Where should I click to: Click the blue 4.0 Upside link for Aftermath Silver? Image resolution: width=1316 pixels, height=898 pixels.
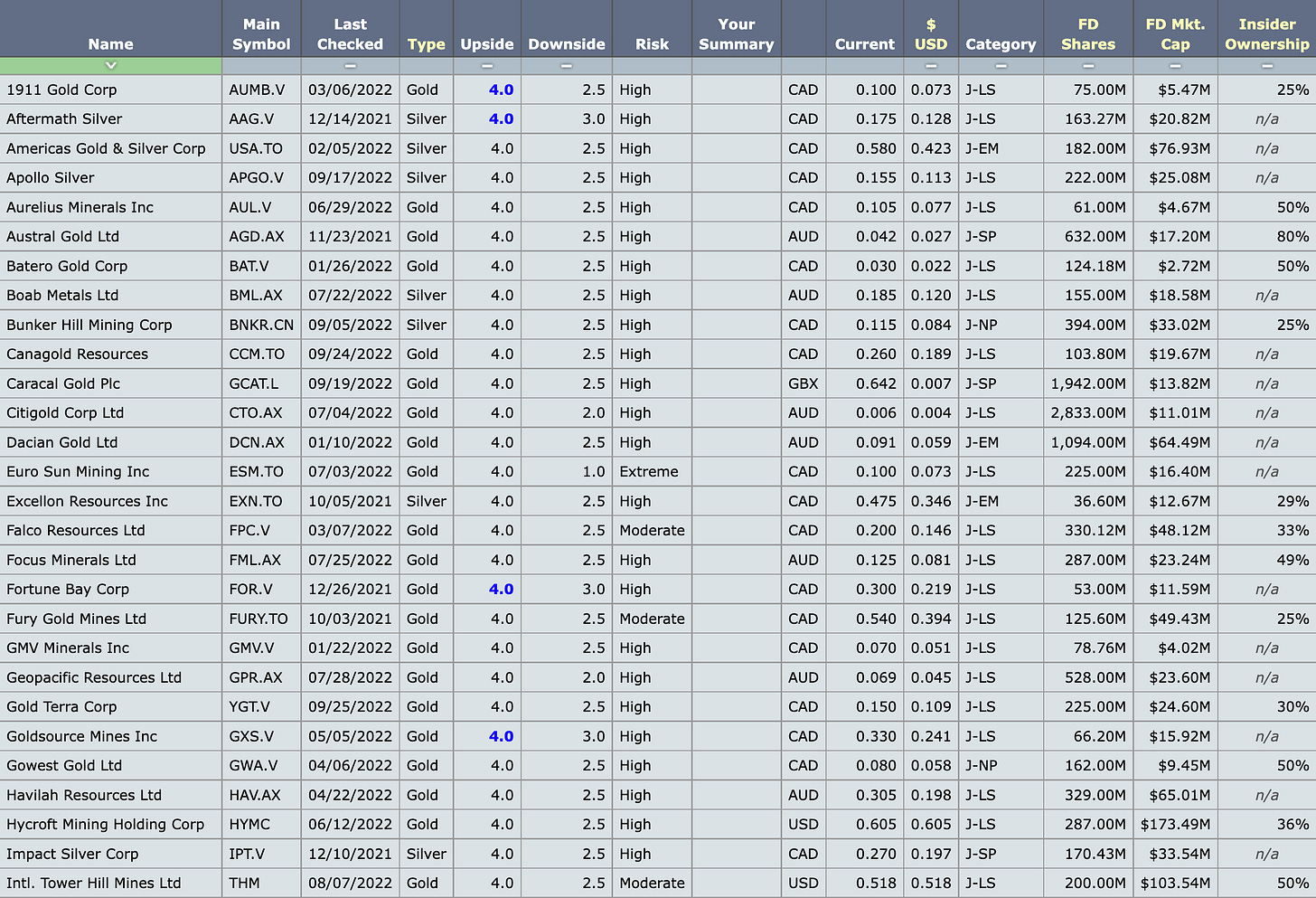(501, 118)
